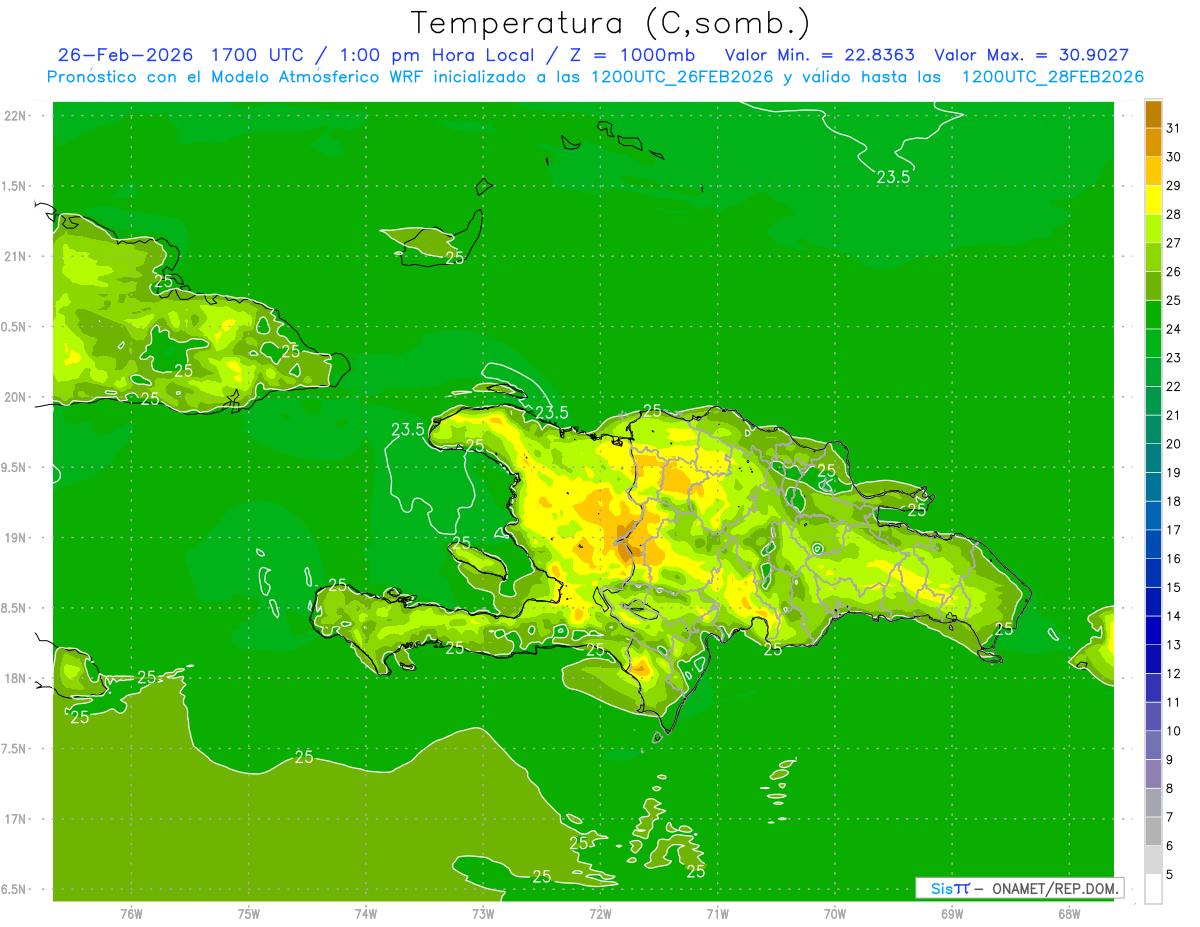Click the 18N latitude axis label
Image resolution: width=1200 pixels, height=927 pixels.
click(x=17, y=678)
